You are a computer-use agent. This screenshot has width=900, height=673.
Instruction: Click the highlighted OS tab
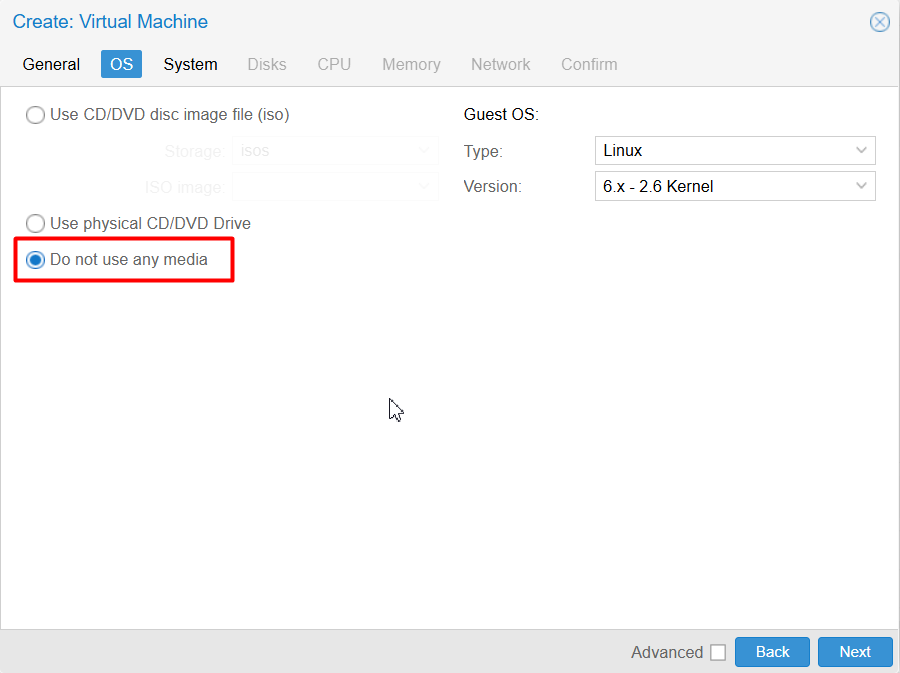[121, 64]
